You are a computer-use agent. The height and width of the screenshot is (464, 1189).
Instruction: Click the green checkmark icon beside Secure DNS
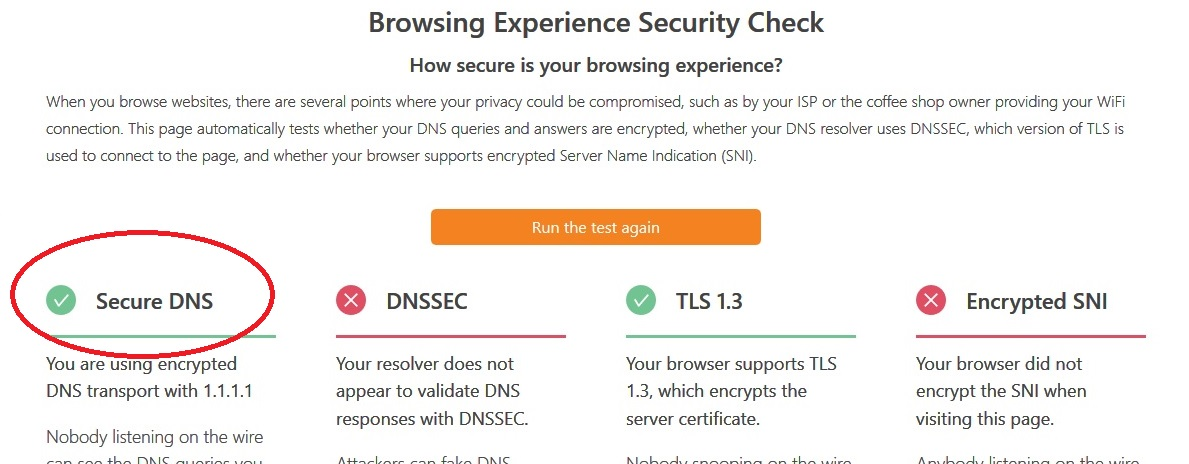61,301
